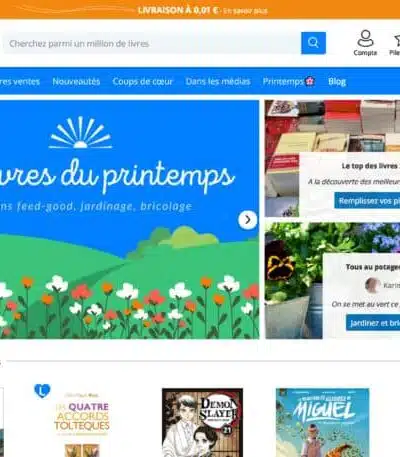Open the Nouveautés menu item

(x=76, y=81)
